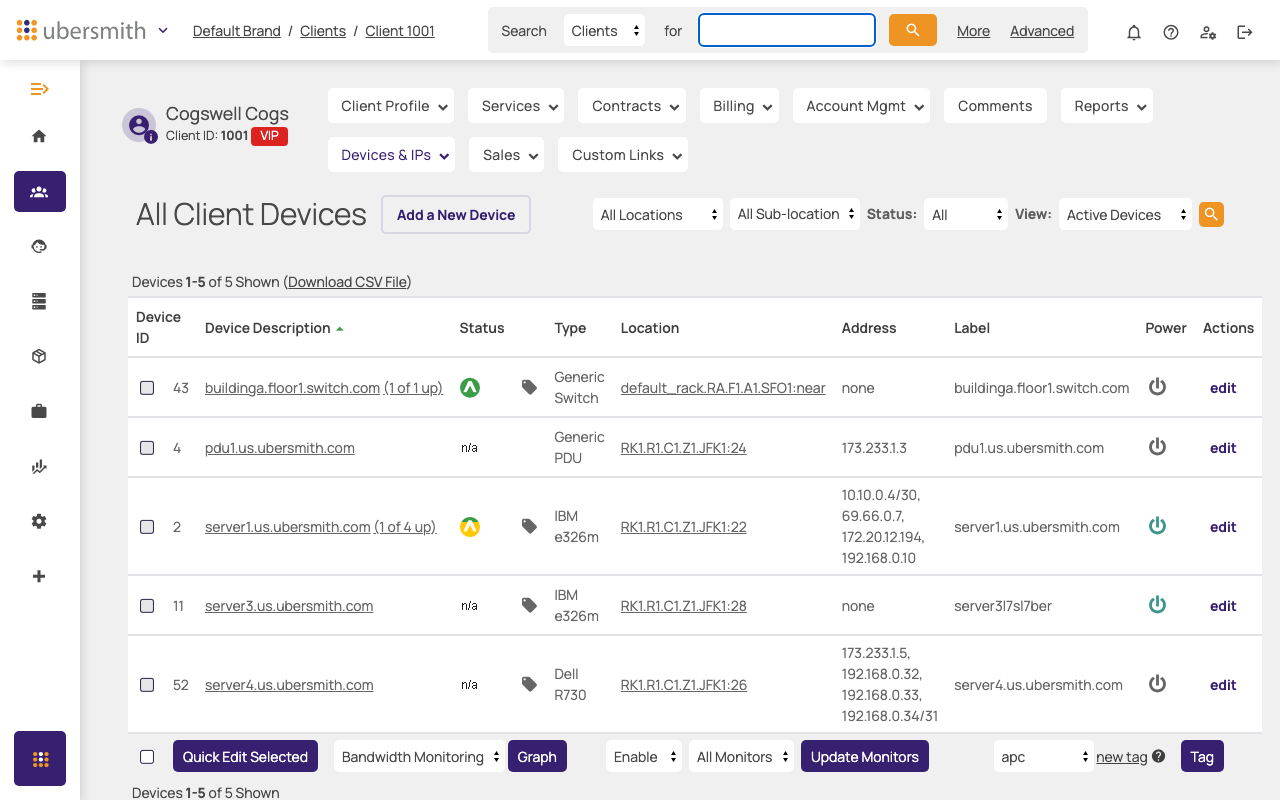Open the Devices & IPs menu
The image size is (1280, 800).
click(391, 155)
